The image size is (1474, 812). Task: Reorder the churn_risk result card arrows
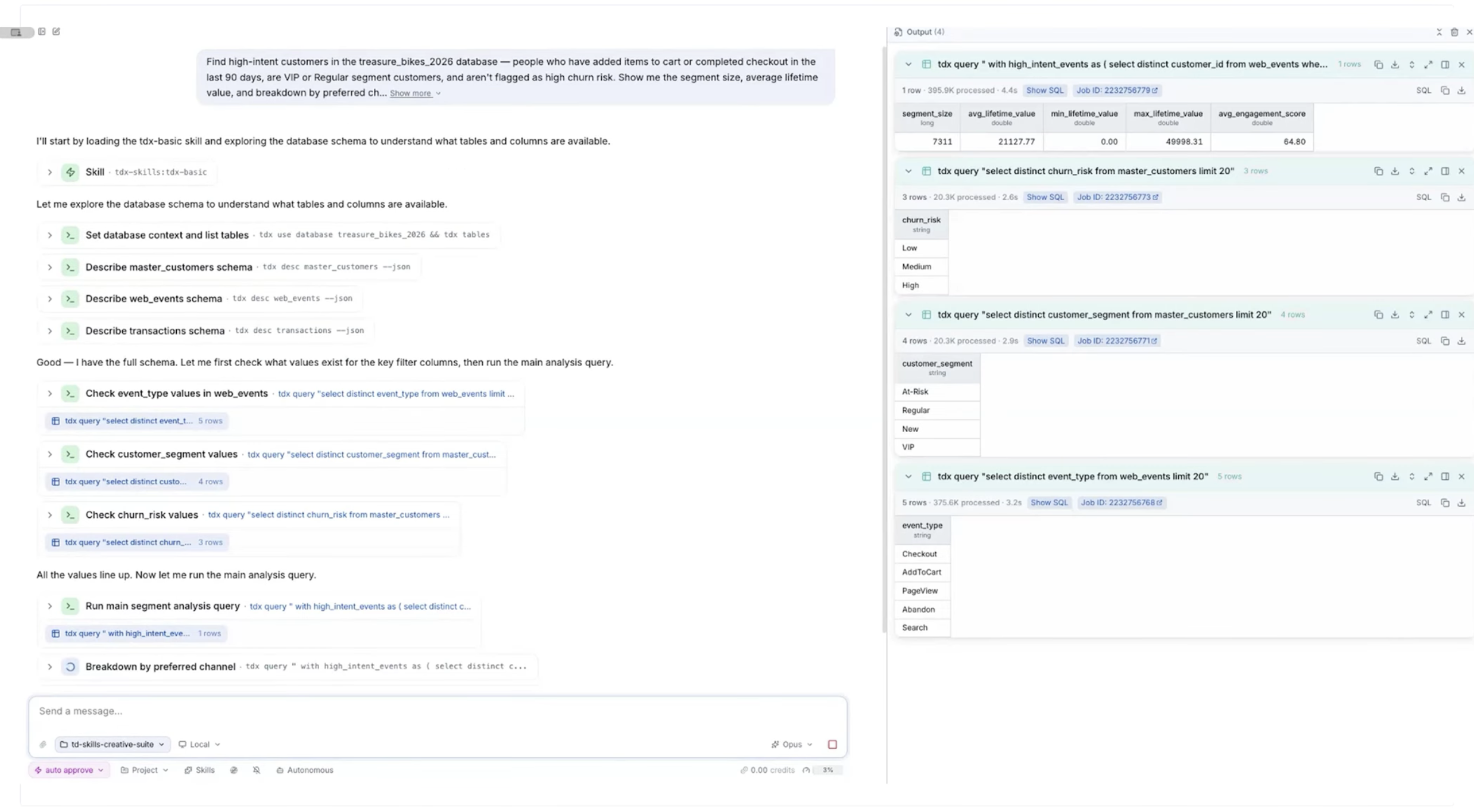(1411, 171)
